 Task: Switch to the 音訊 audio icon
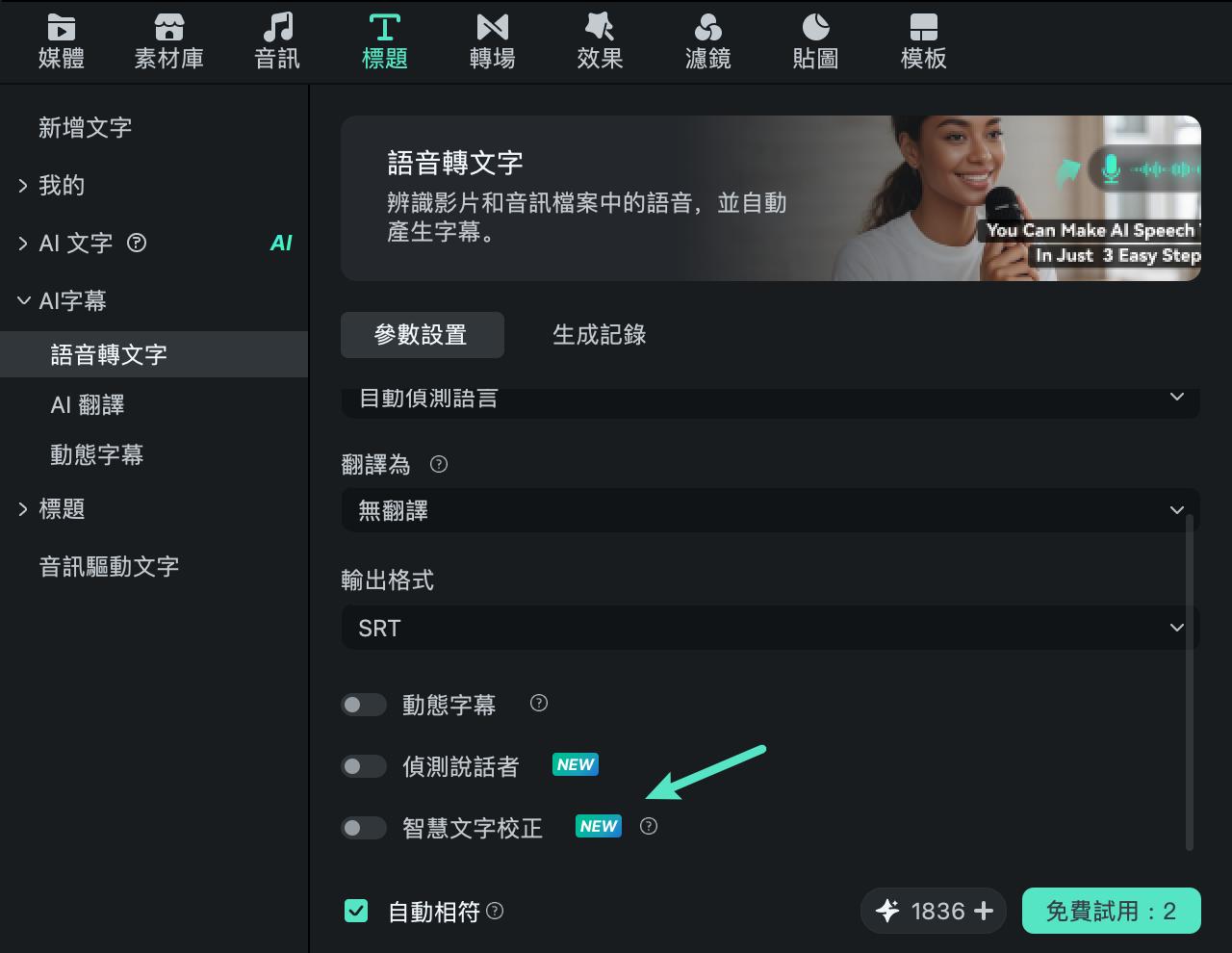(277, 28)
